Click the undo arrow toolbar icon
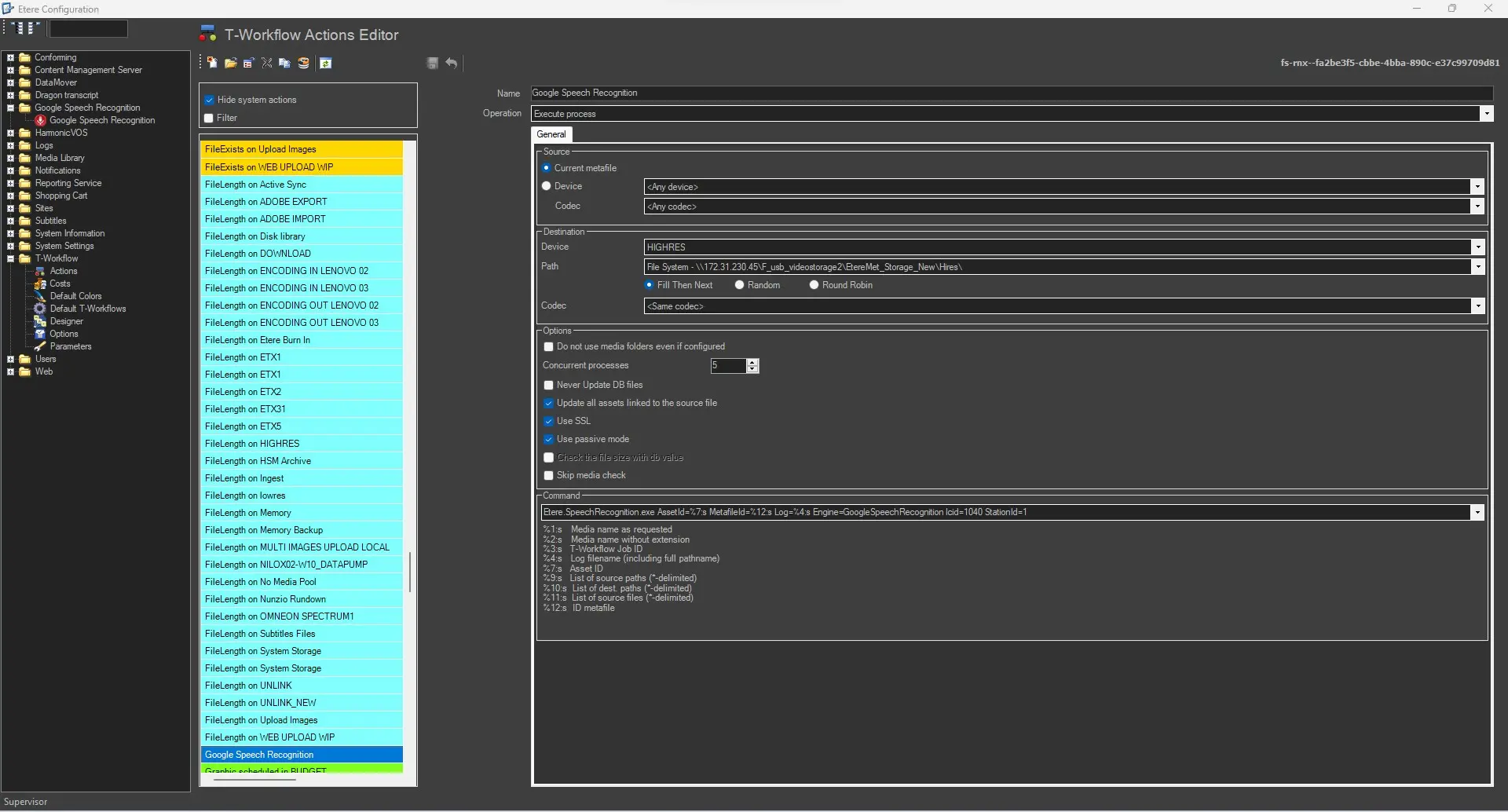This screenshot has width=1508, height=812. [x=452, y=63]
